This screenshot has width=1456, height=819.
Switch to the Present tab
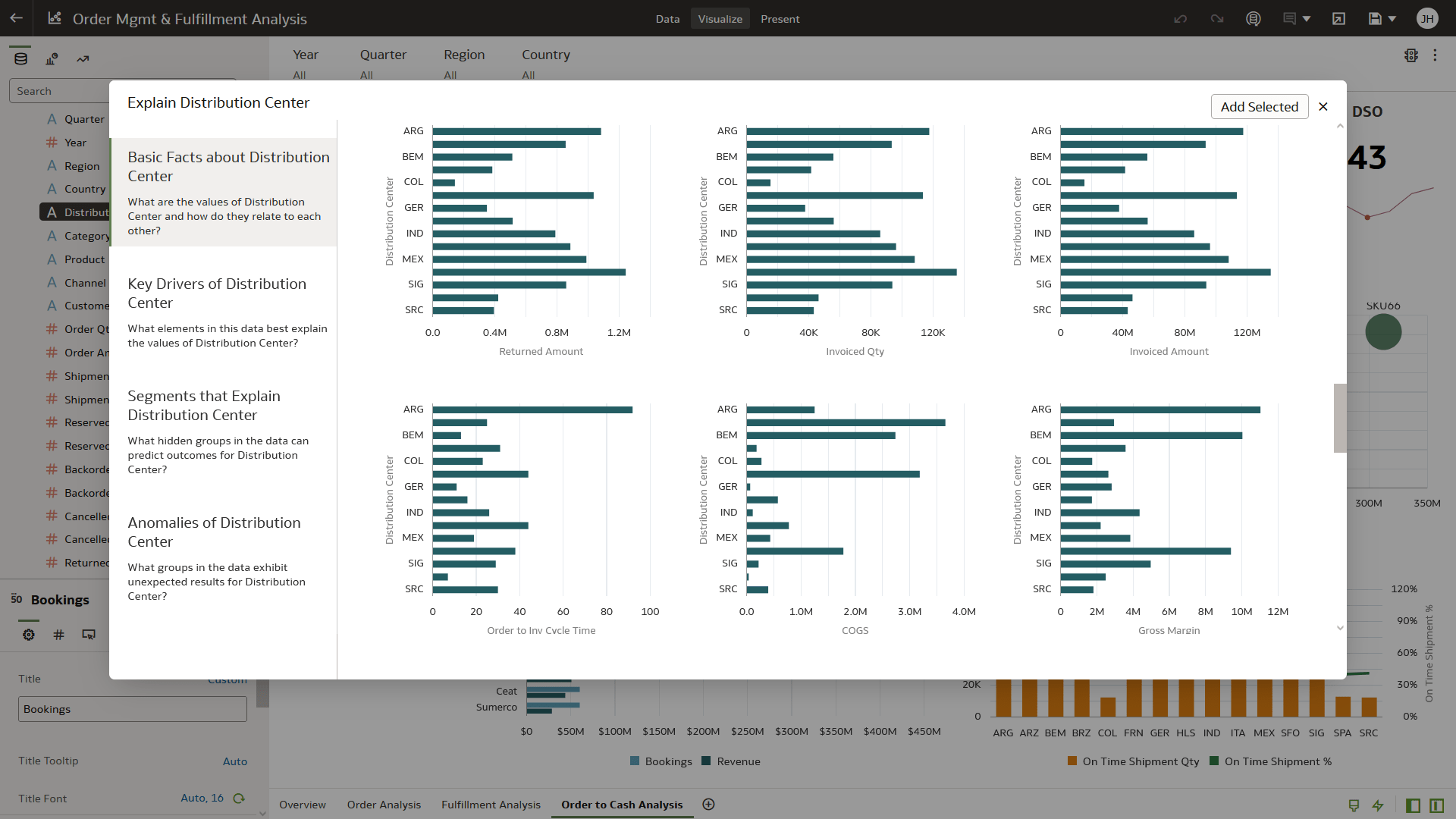780,19
